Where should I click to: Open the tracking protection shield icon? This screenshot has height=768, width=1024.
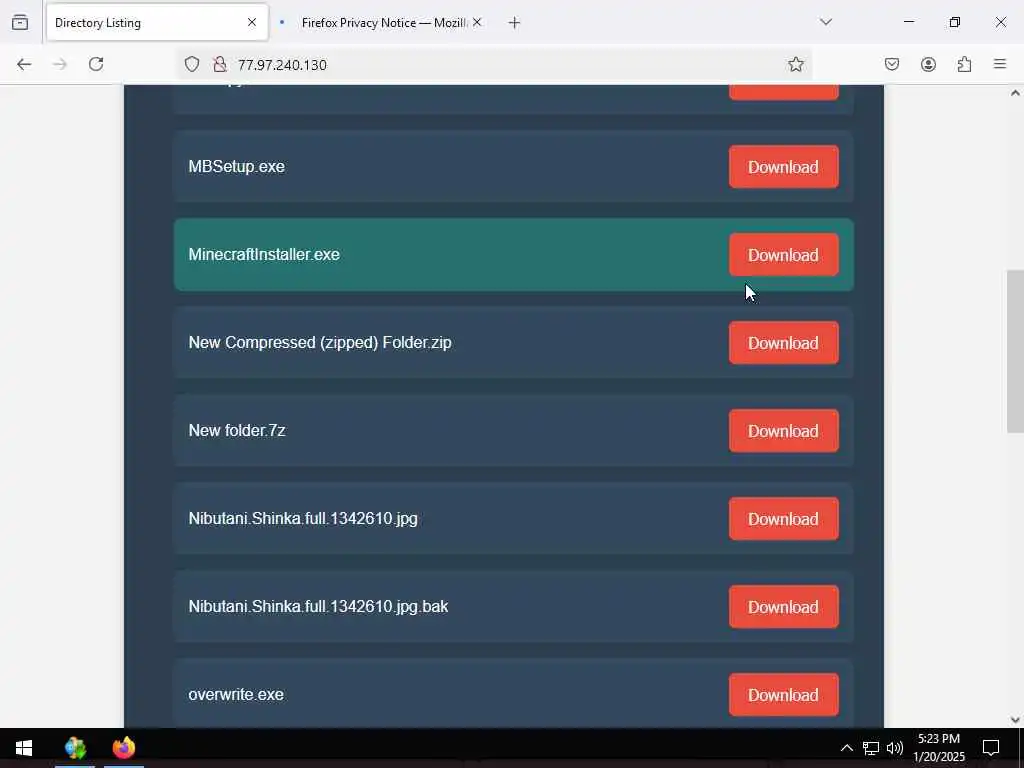[x=191, y=64]
